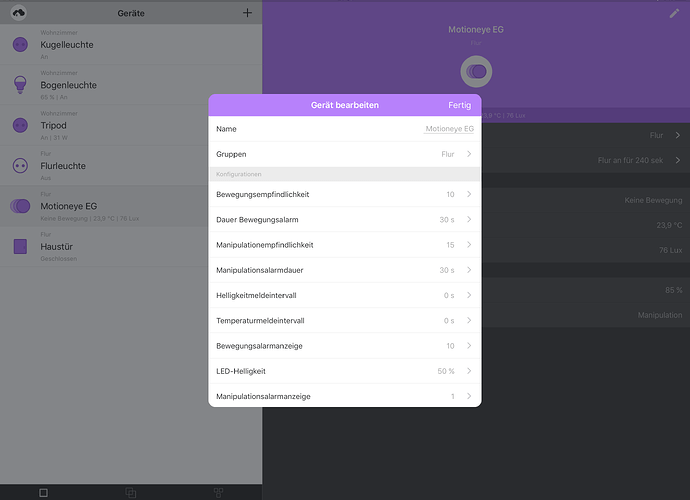Switch to the first bottom tab

43,492
